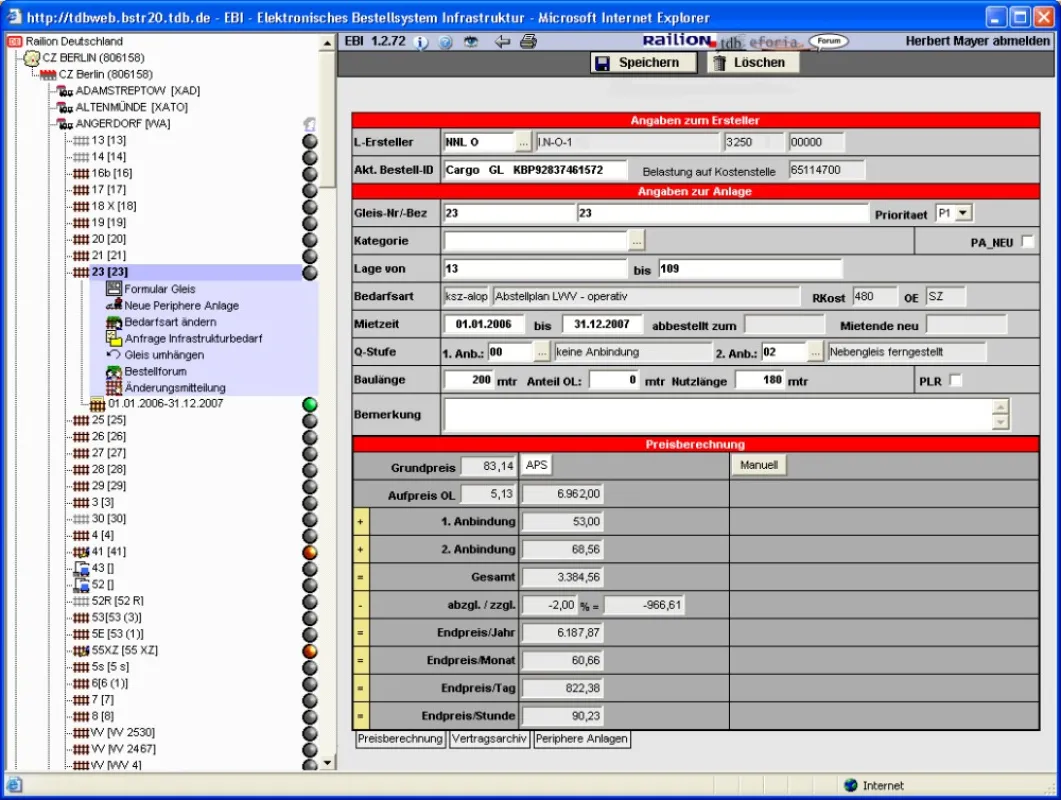The image size is (1061, 800).
Task: Click the Baulänge 200 value field
Action: [x=468, y=380]
